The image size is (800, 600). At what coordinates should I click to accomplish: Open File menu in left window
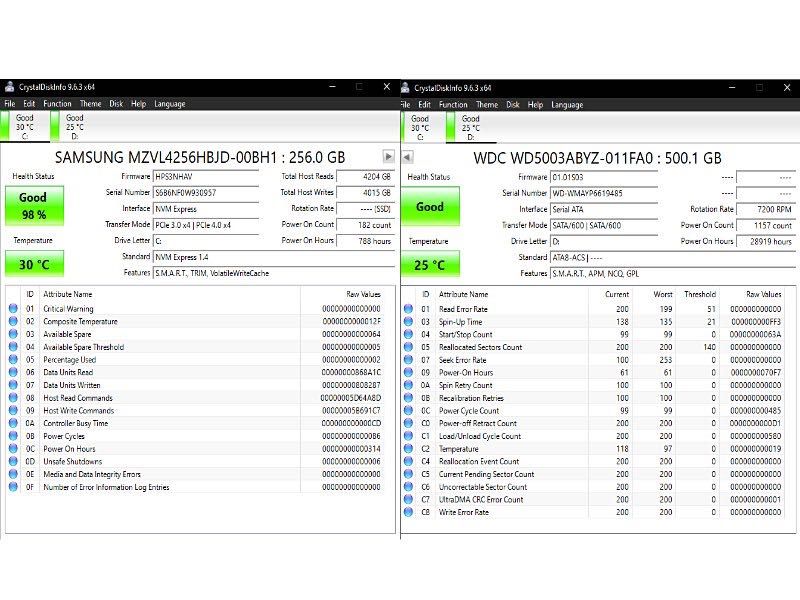pos(10,104)
